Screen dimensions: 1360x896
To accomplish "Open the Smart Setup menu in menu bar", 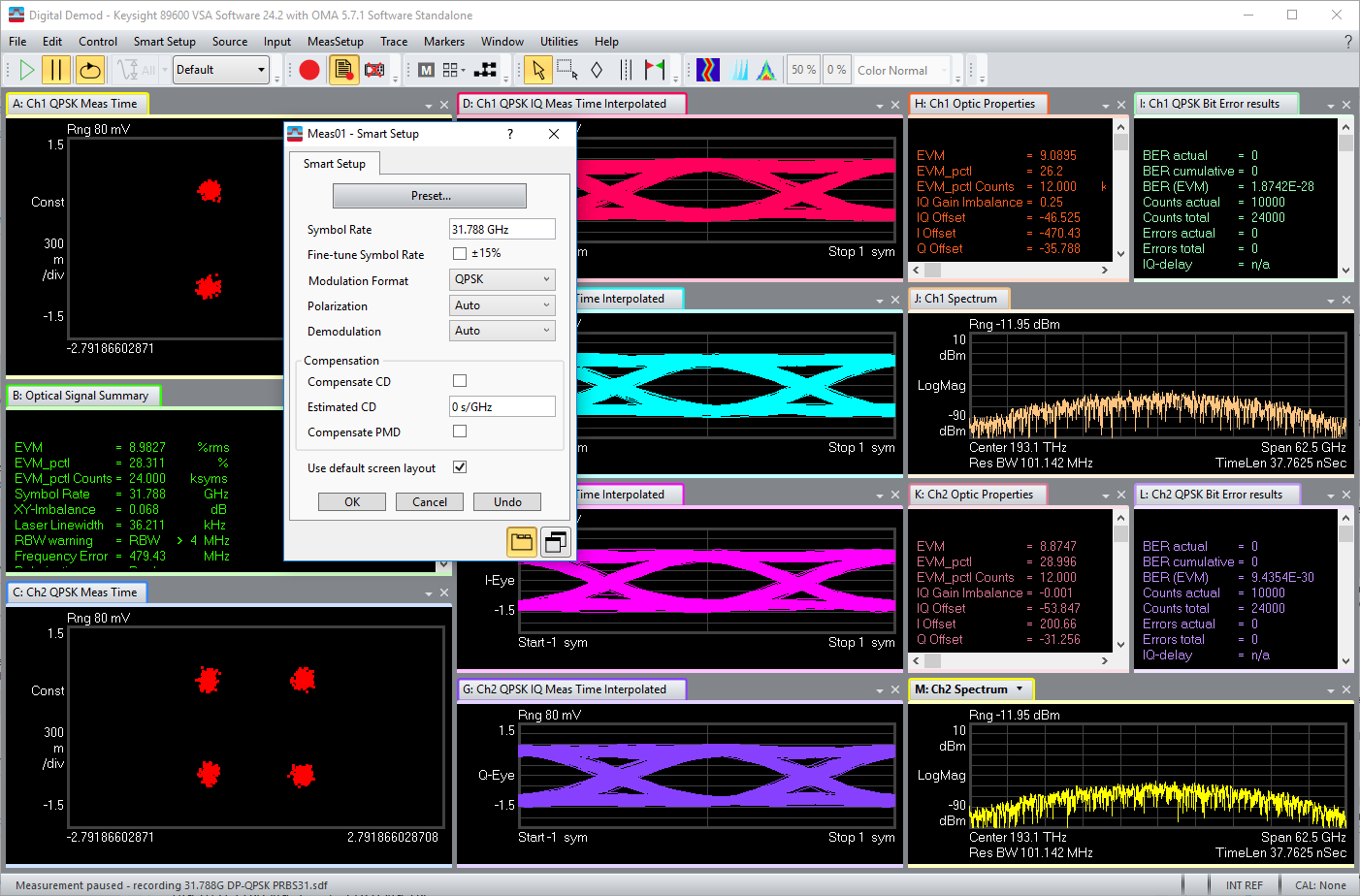I will (x=165, y=42).
